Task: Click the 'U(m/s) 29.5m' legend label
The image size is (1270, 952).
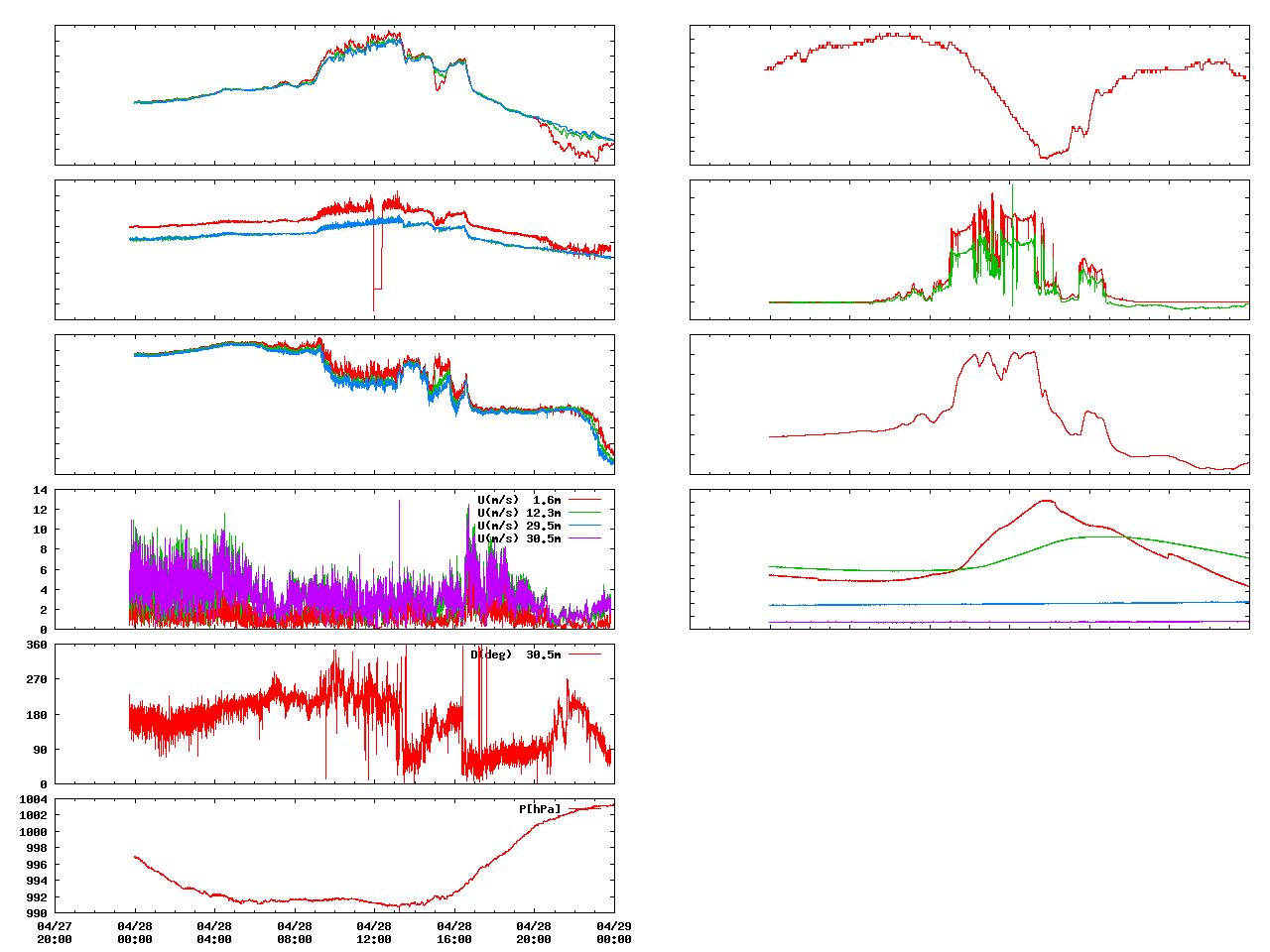Action: pyautogui.click(x=519, y=526)
